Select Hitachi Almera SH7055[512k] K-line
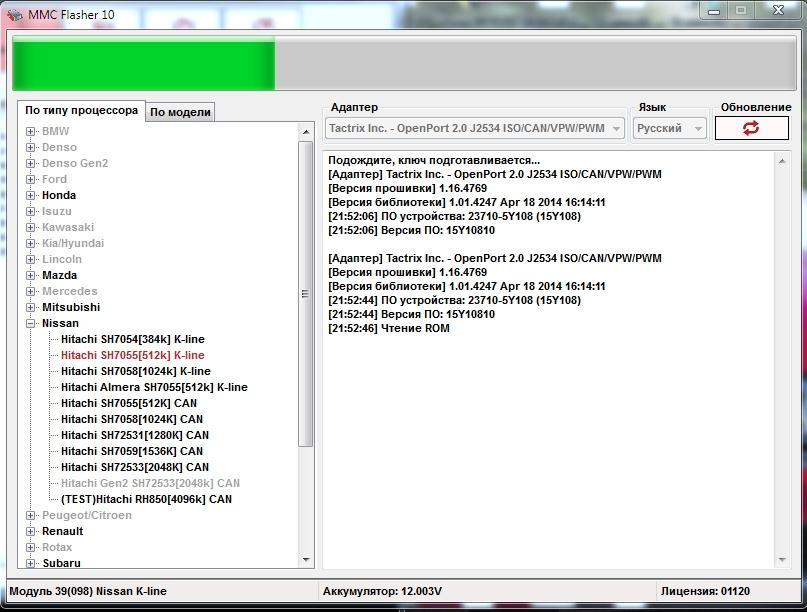Screen dimensions: 807x612 154,387
